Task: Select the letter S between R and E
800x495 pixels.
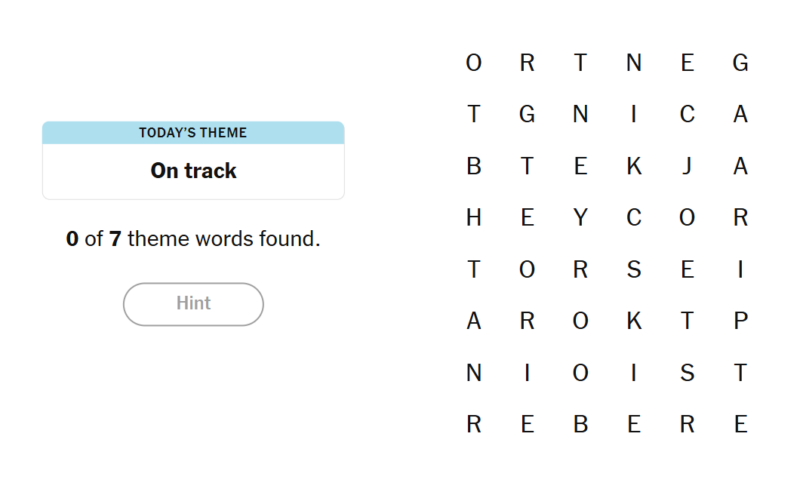Action: 633,270
